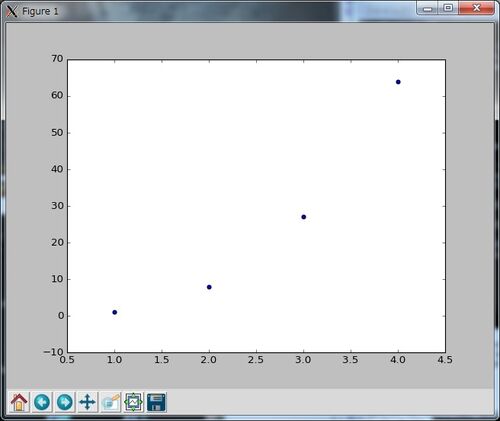Image resolution: width=500 pixels, height=421 pixels.
Task: Click the x-axis tick label 4.5
Action: click(x=445, y=360)
